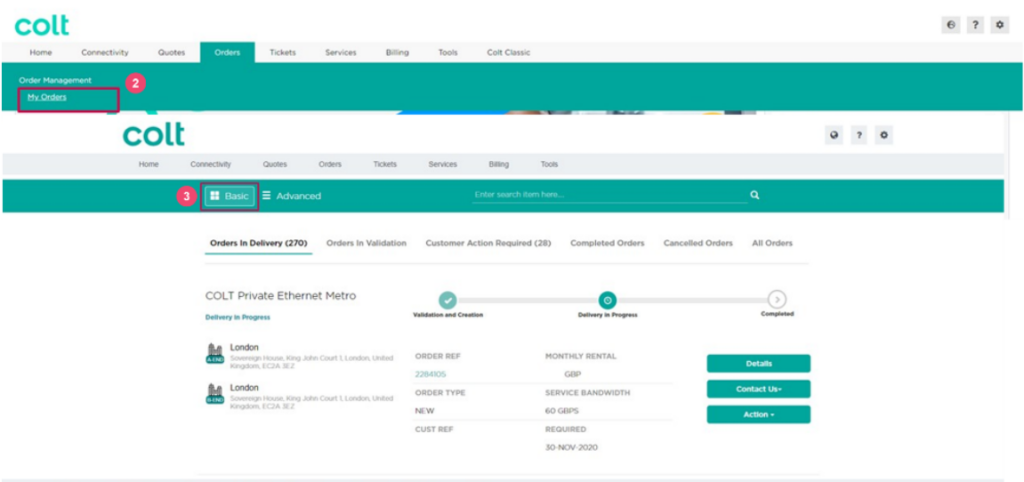Select the Cancelled Orders tab
The image size is (1024, 482).
[698, 243]
